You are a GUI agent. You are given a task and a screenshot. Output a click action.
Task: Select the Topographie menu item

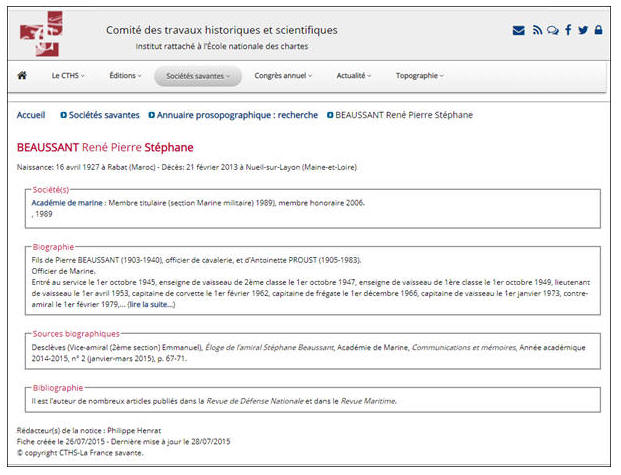click(419, 76)
